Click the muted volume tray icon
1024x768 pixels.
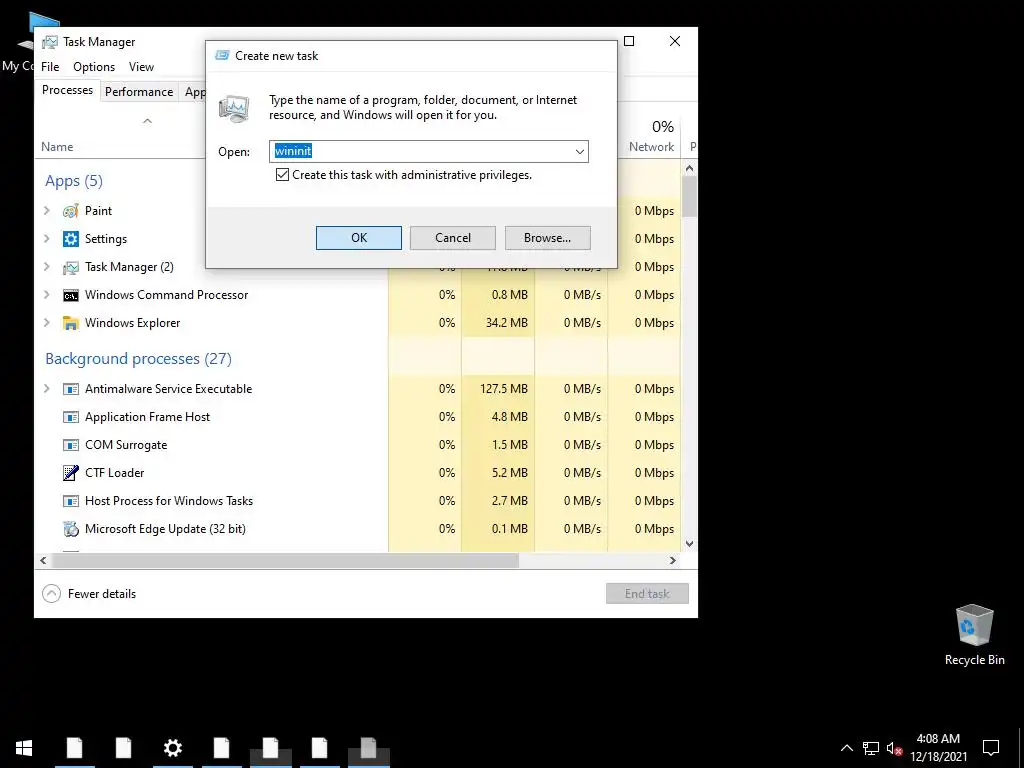click(894, 748)
